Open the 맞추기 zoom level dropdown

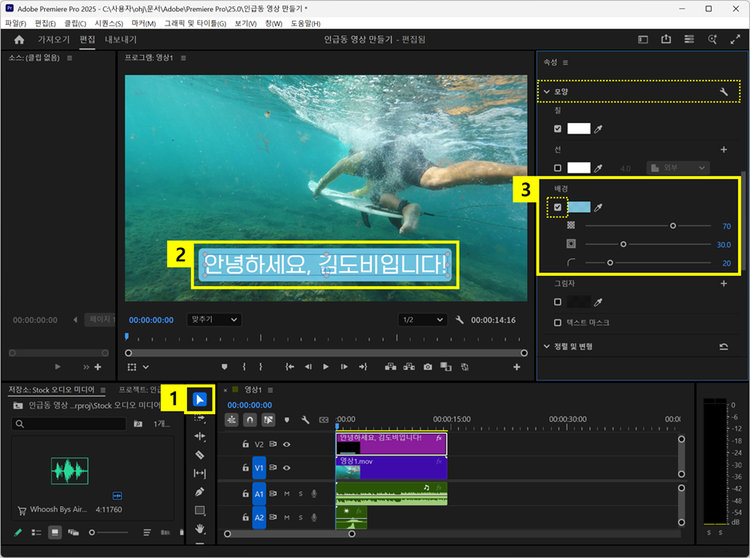point(214,320)
